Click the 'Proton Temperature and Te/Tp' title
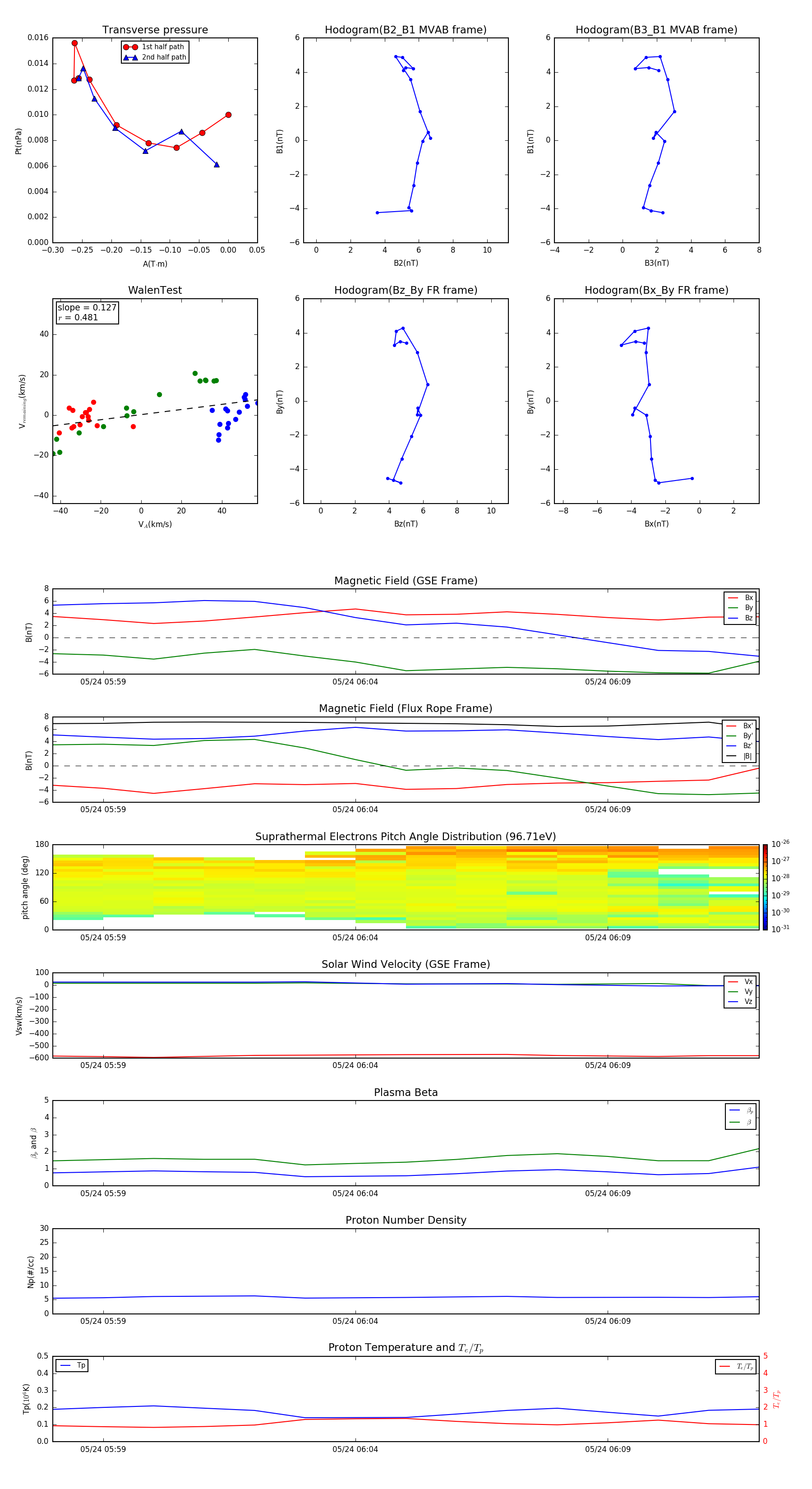 click(x=406, y=1348)
